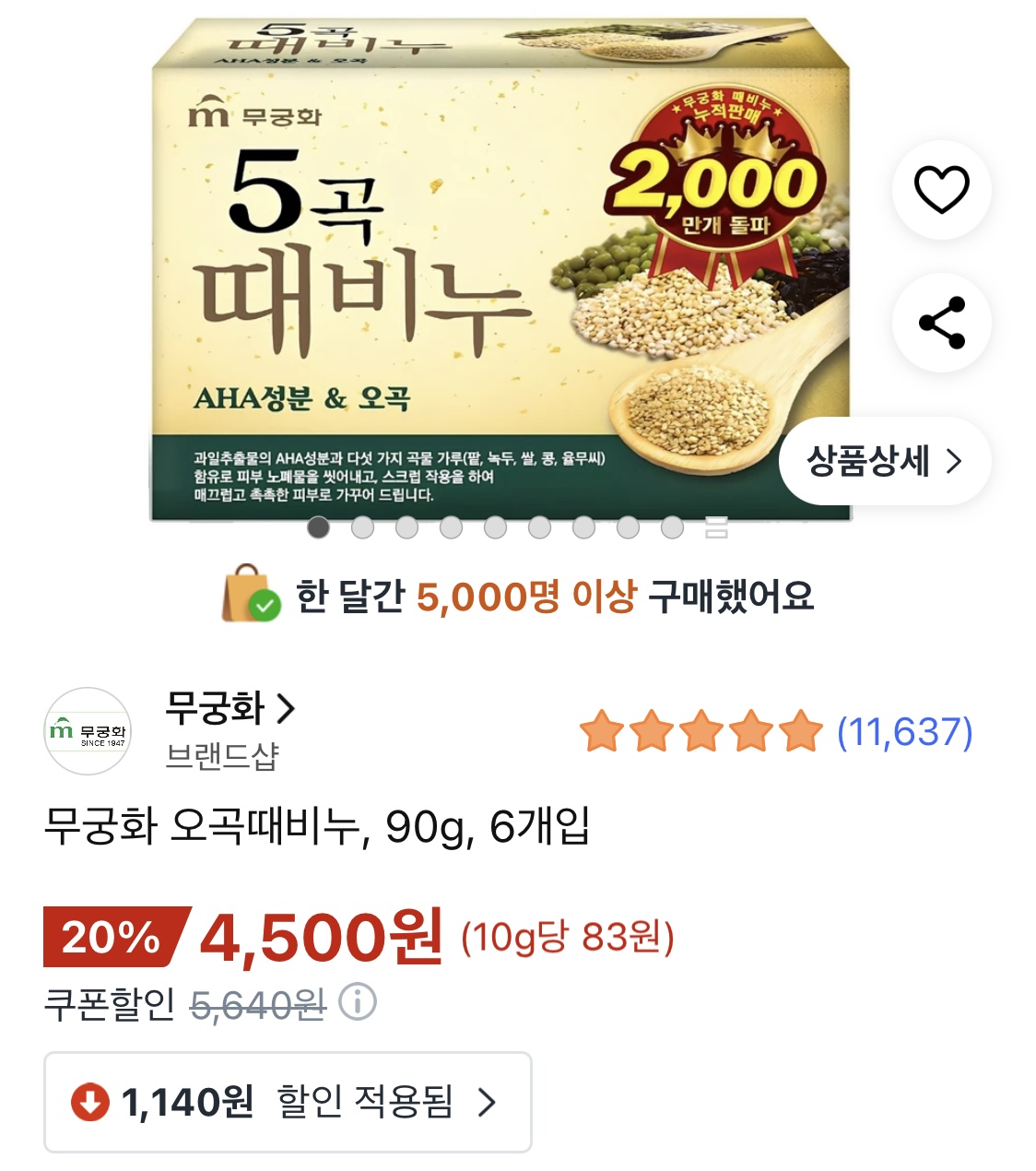1036x1171 pixels.
Task: Tap the five-star rating
Action: (700, 732)
